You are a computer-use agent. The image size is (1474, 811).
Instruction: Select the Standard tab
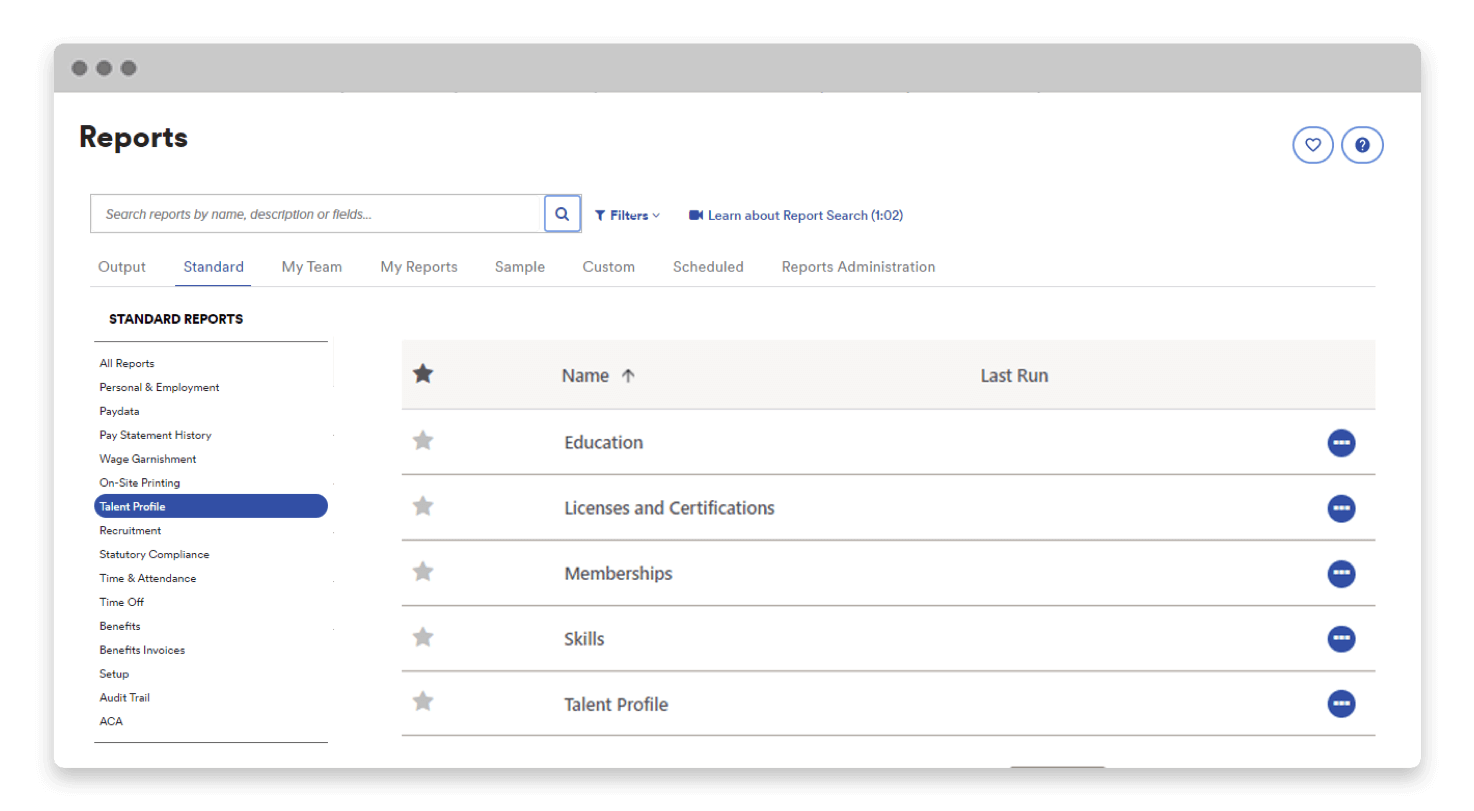point(214,267)
